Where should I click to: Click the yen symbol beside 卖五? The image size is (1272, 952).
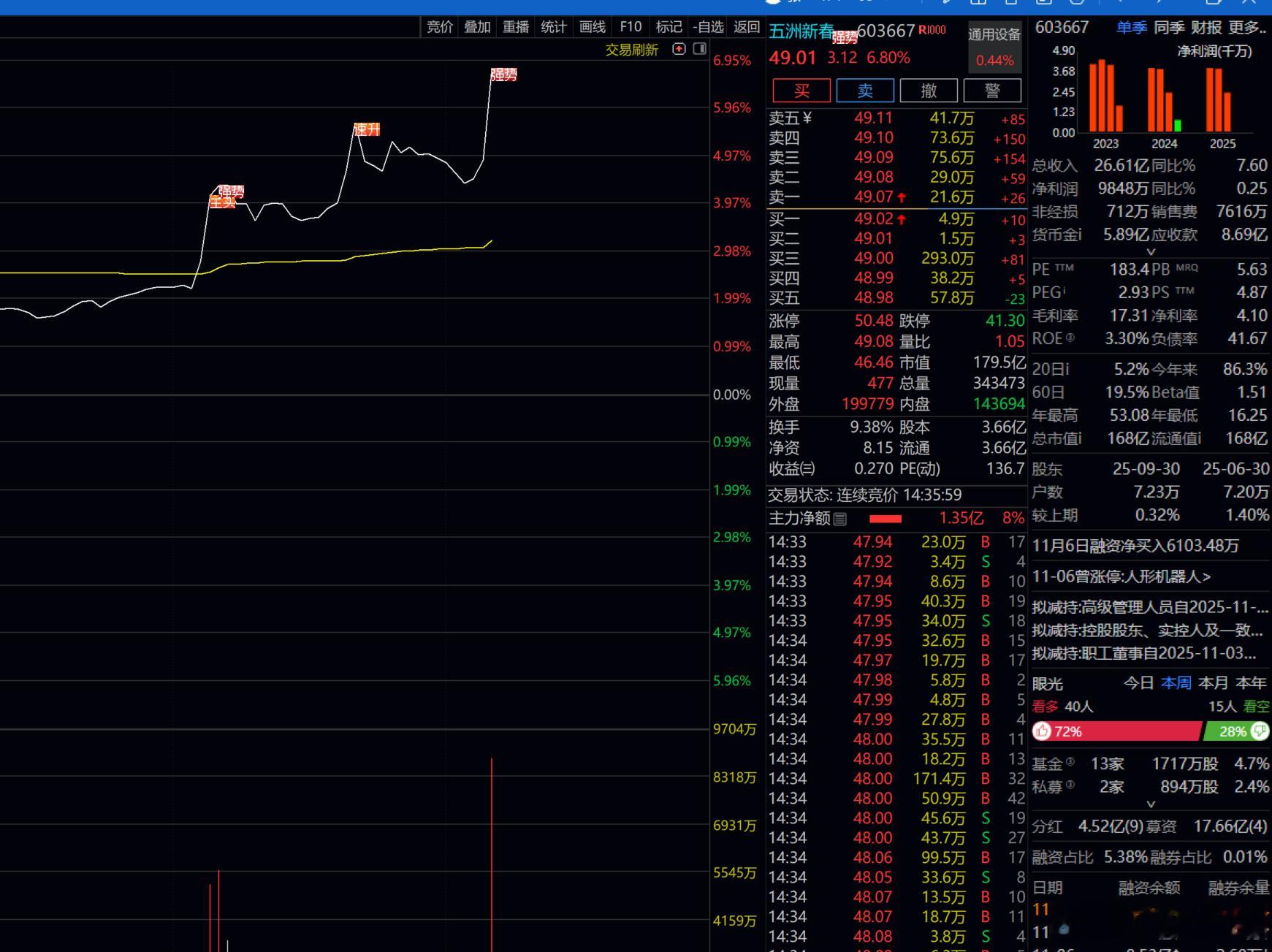point(807,118)
